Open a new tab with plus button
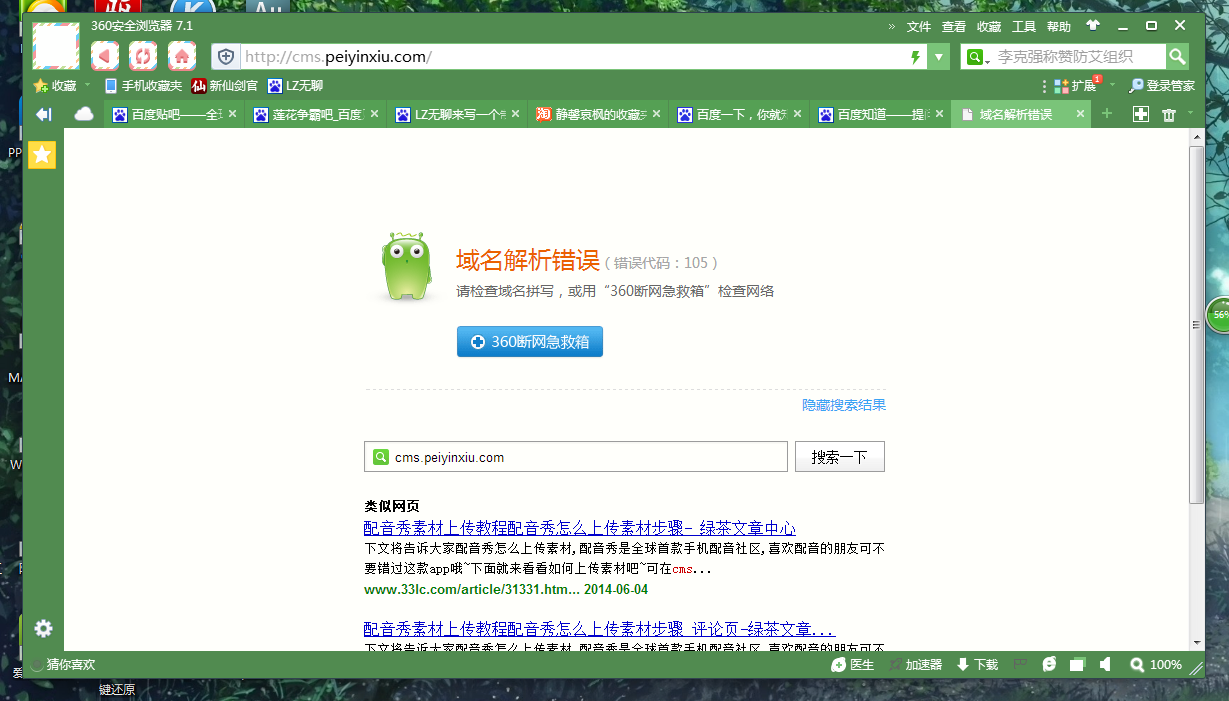1229x701 pixels. pos(1106,114)
